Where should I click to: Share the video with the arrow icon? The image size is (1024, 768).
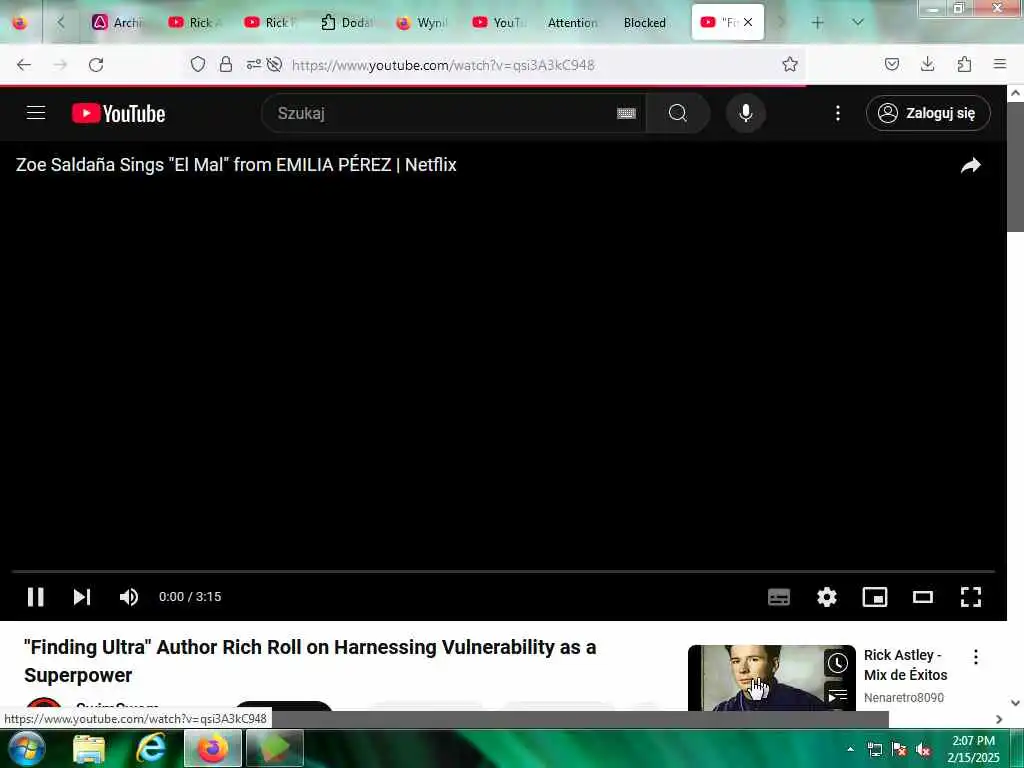coord(970,165)
